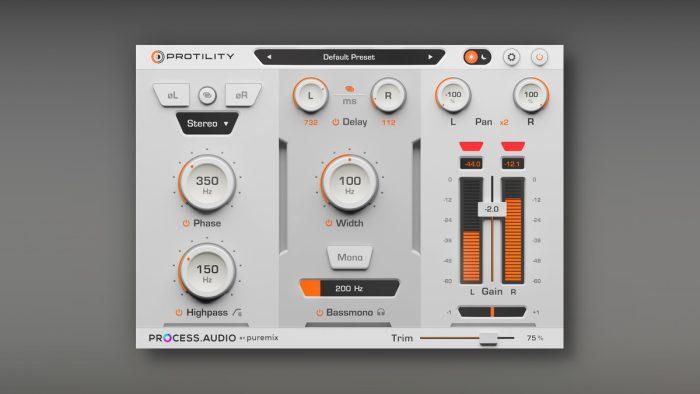Toggle the Bassmono power switch
The width and height of the screenshot is (700, 394).
pos(320,312)
